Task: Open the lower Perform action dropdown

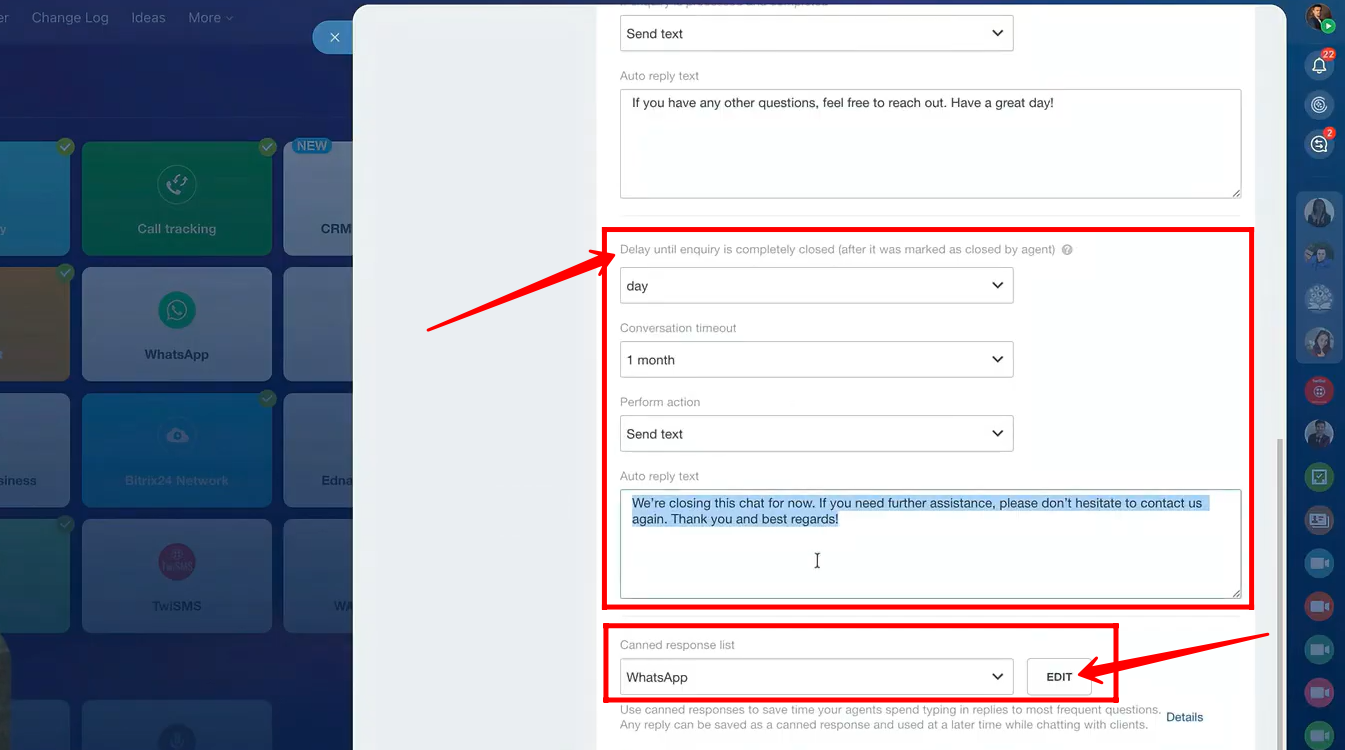Action: (x=816, y=434)
